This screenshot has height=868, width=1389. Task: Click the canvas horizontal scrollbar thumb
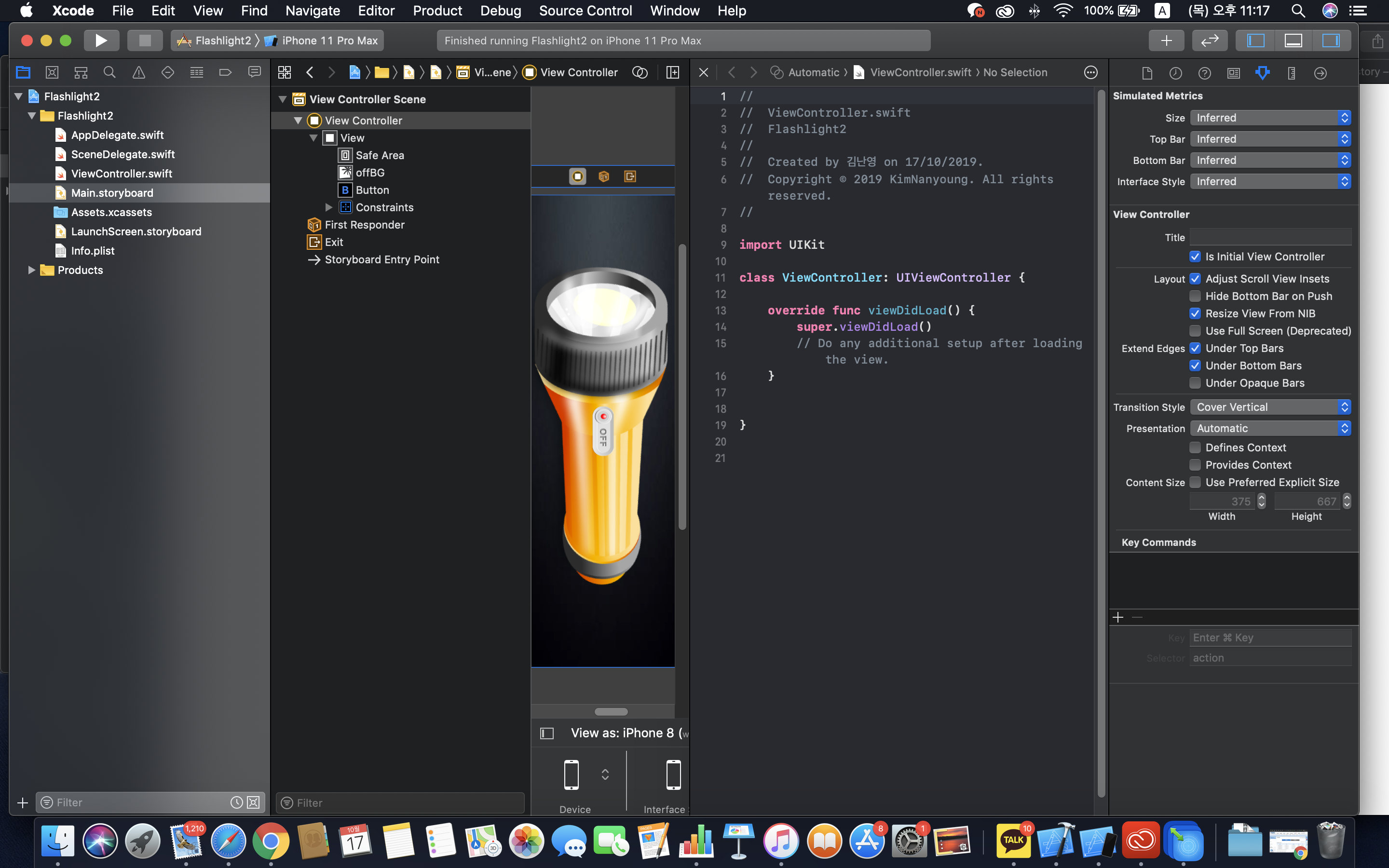click(x=611, y=712)
